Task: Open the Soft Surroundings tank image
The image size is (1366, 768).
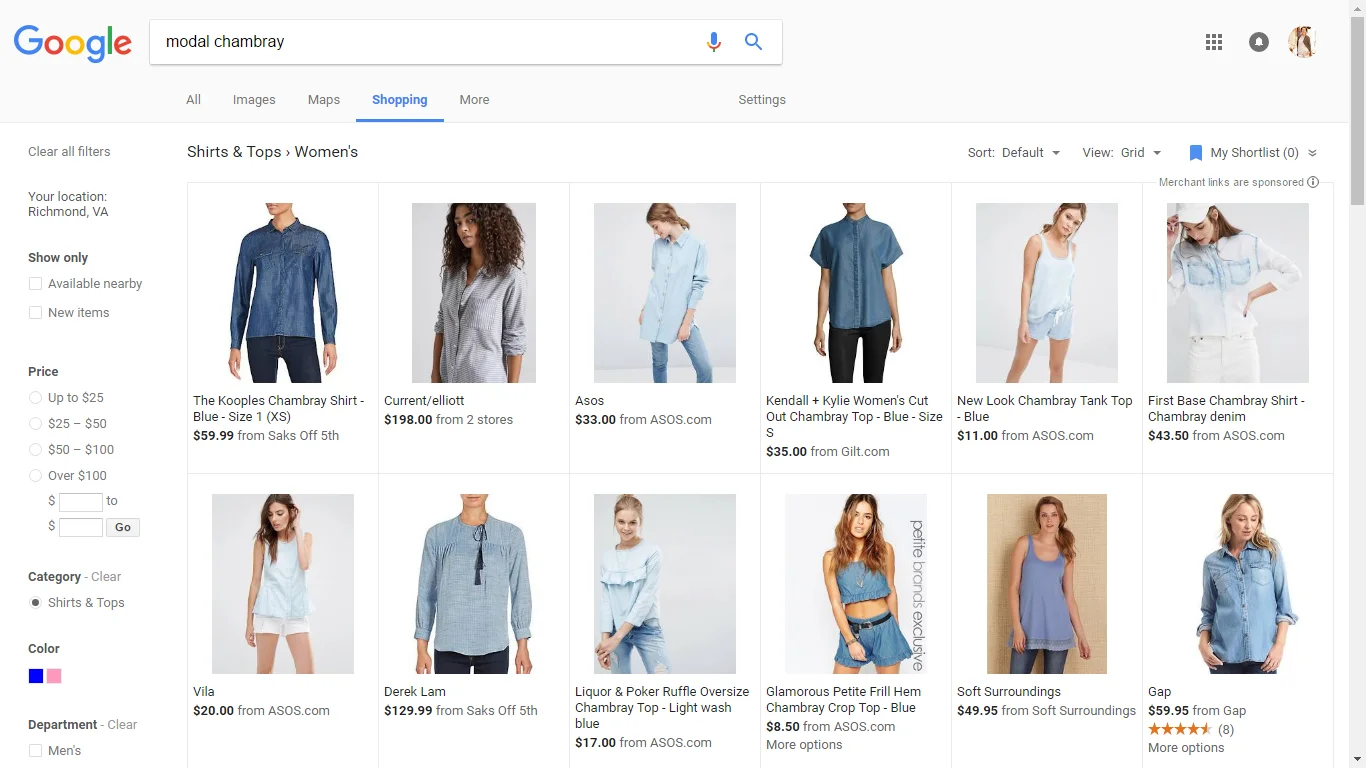Action: coord(1047,584)
